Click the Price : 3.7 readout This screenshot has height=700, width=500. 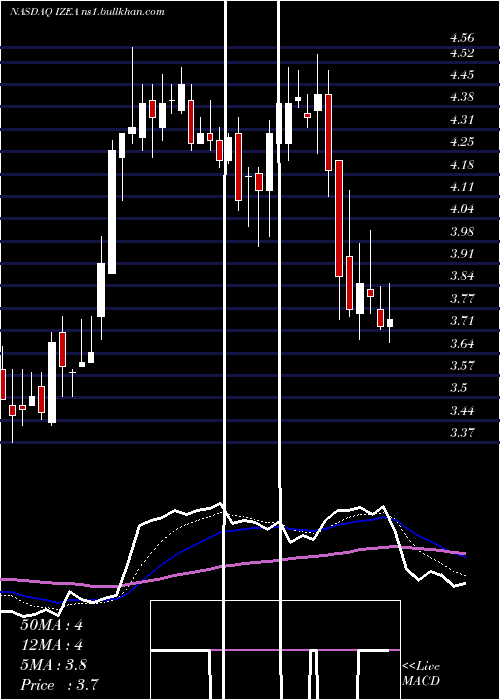(x=59, y=684)
